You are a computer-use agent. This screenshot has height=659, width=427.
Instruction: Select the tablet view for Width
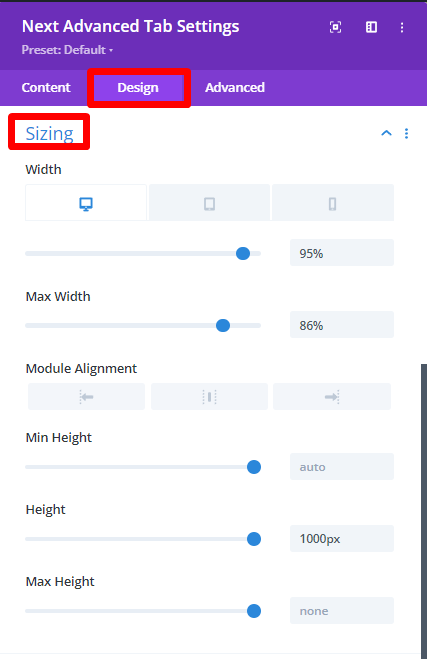(209, 203)
